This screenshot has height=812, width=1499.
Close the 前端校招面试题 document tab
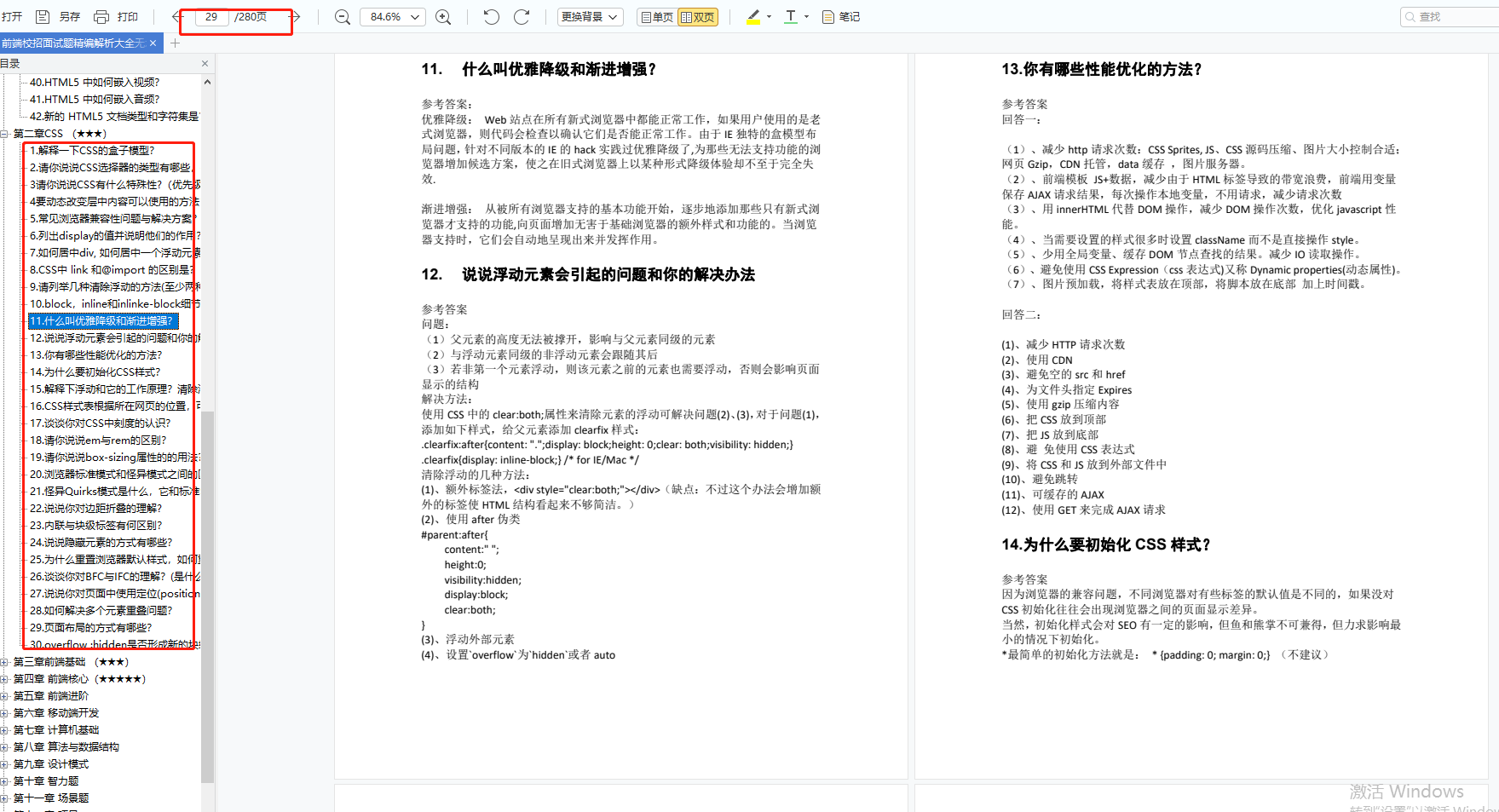153,43
